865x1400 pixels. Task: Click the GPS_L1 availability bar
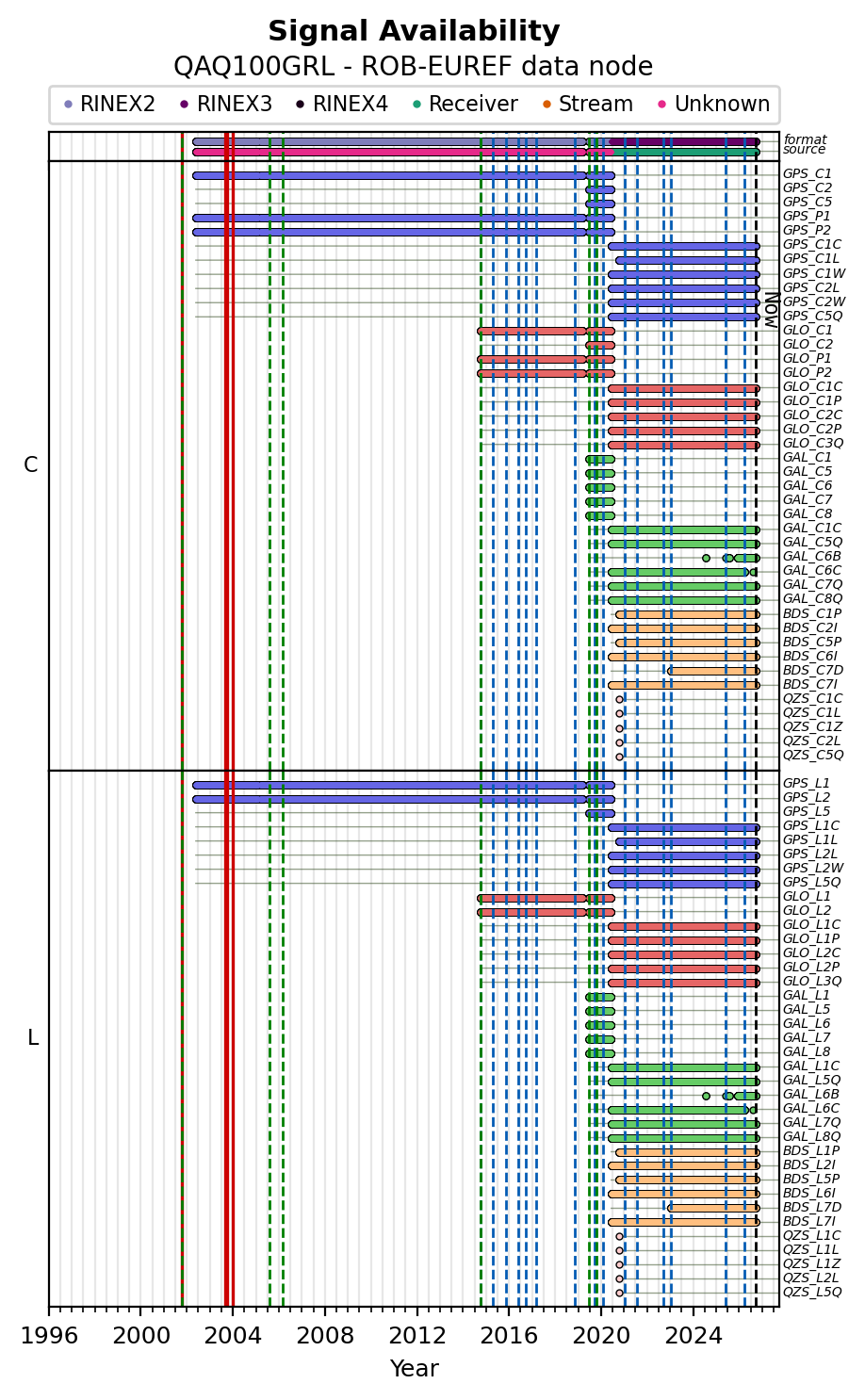[x=403, y=785]
